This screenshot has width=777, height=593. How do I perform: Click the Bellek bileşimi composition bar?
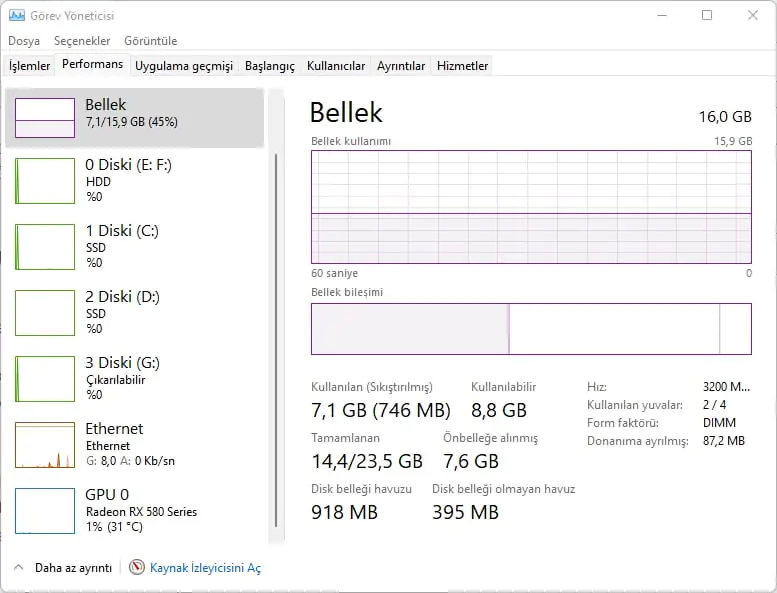click(531, 329)
